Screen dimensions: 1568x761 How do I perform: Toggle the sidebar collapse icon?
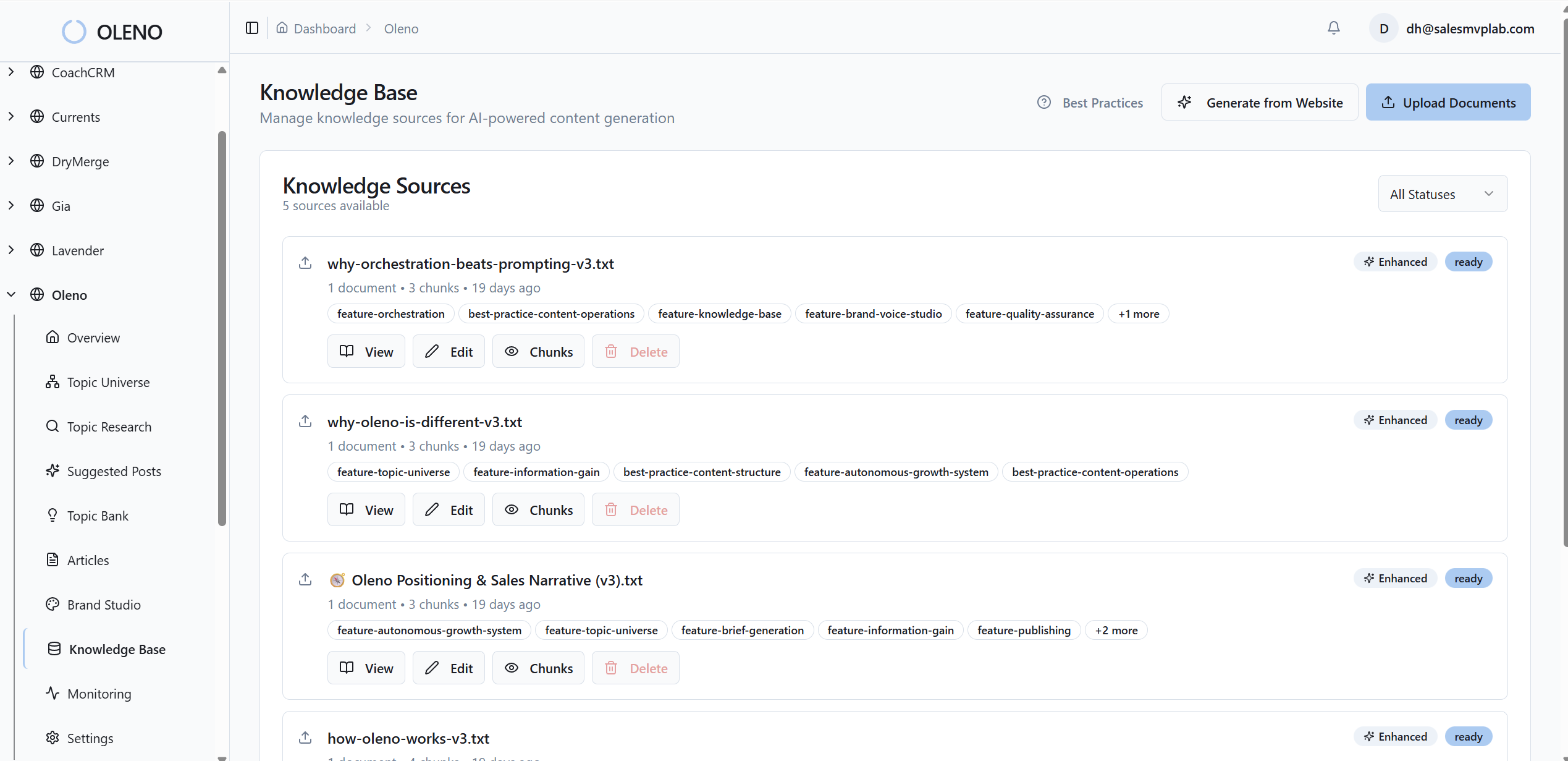(x=251, y=28)
